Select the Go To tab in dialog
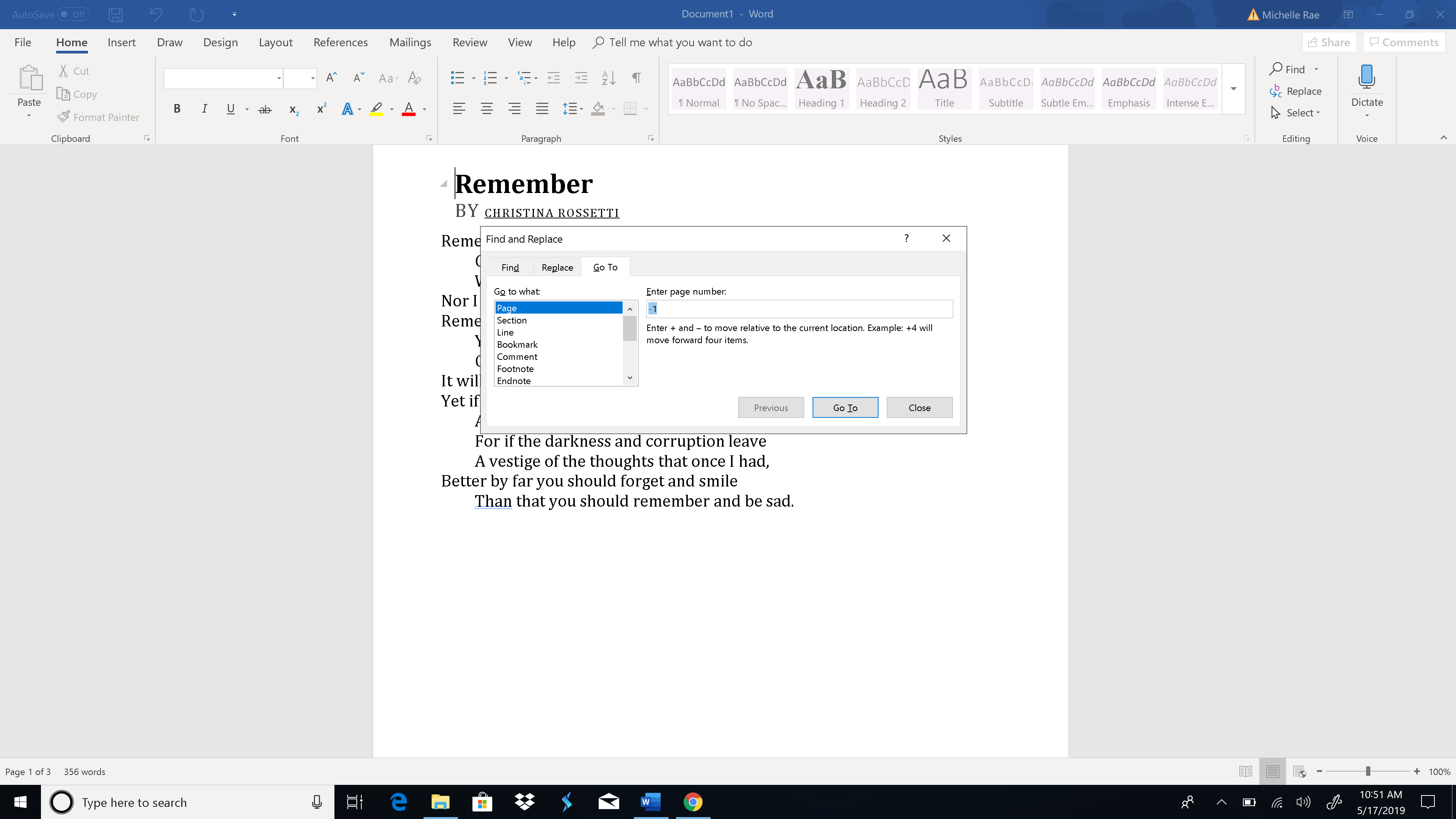 605,266
